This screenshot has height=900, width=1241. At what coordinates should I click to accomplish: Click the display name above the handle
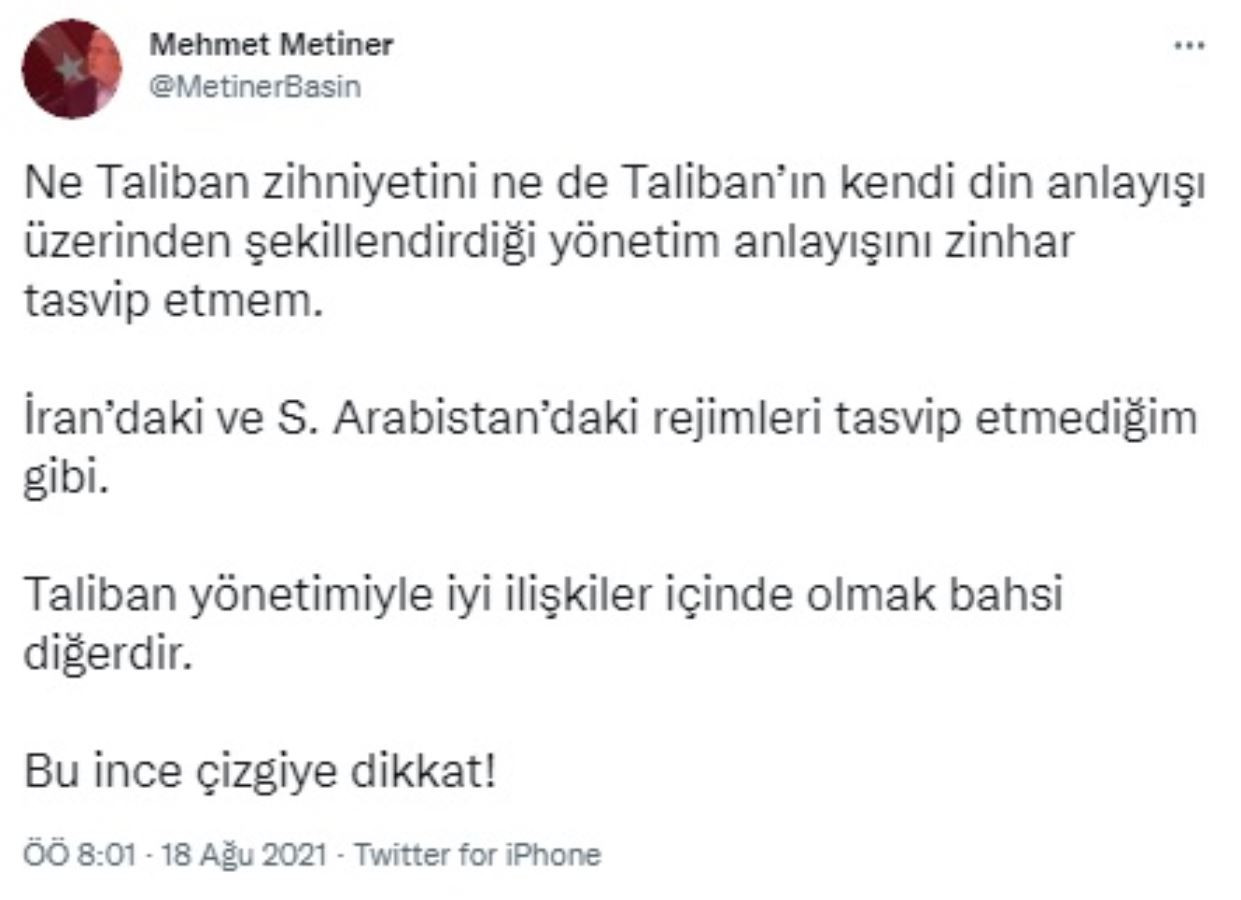coord(270,44)
